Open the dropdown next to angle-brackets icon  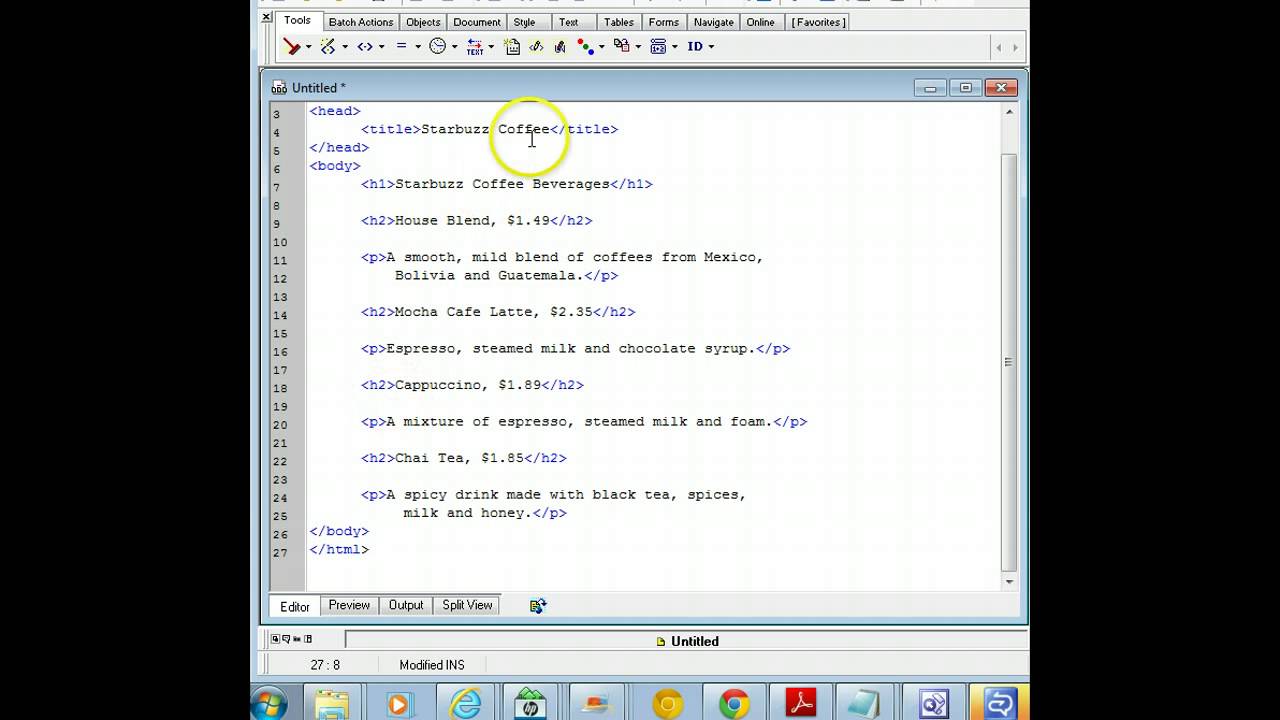[382, 47]
